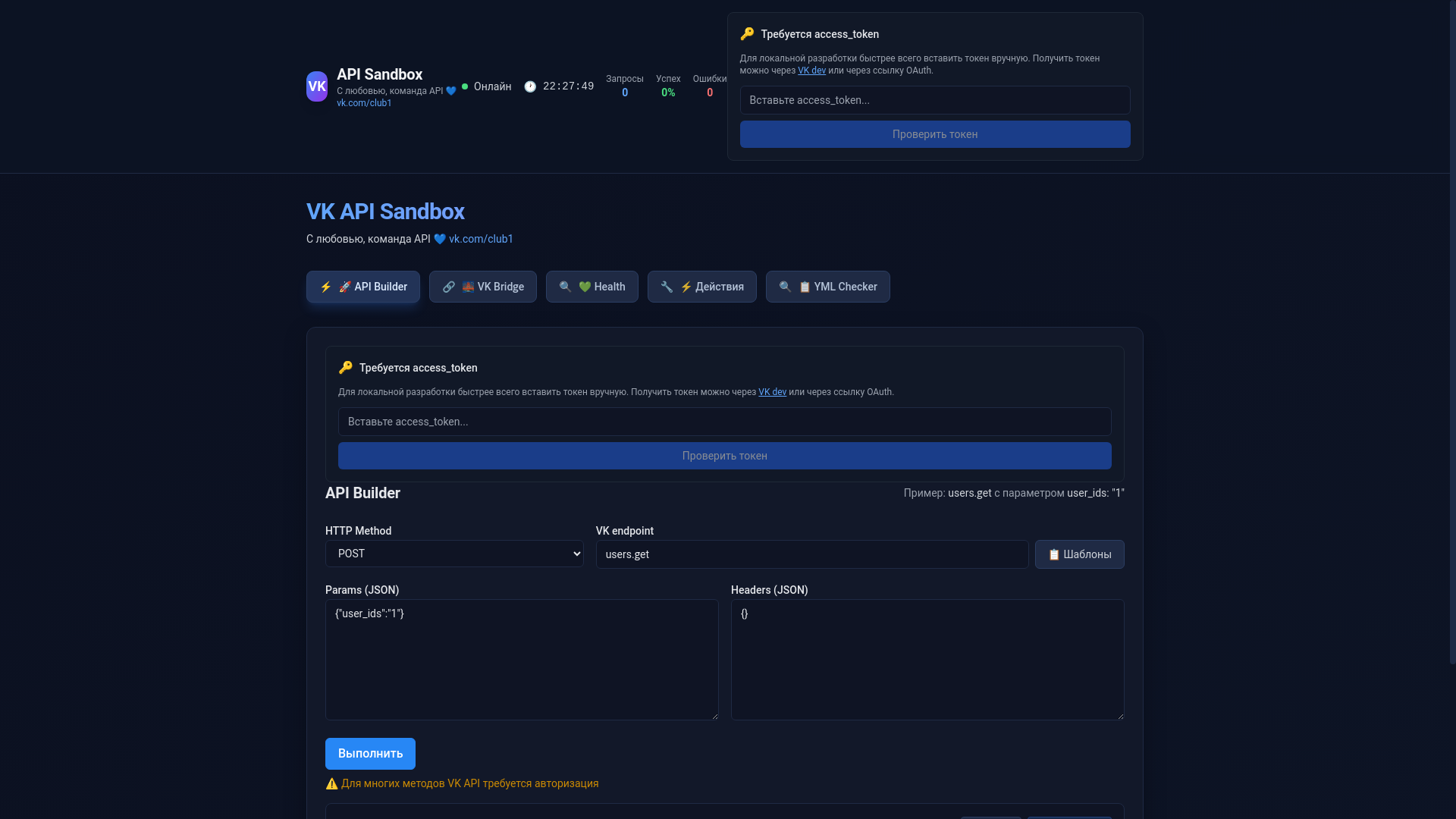The height and width of the screenshot is (819, 1456).
Task: Focus the main card access_token input field
Action: 725,422
